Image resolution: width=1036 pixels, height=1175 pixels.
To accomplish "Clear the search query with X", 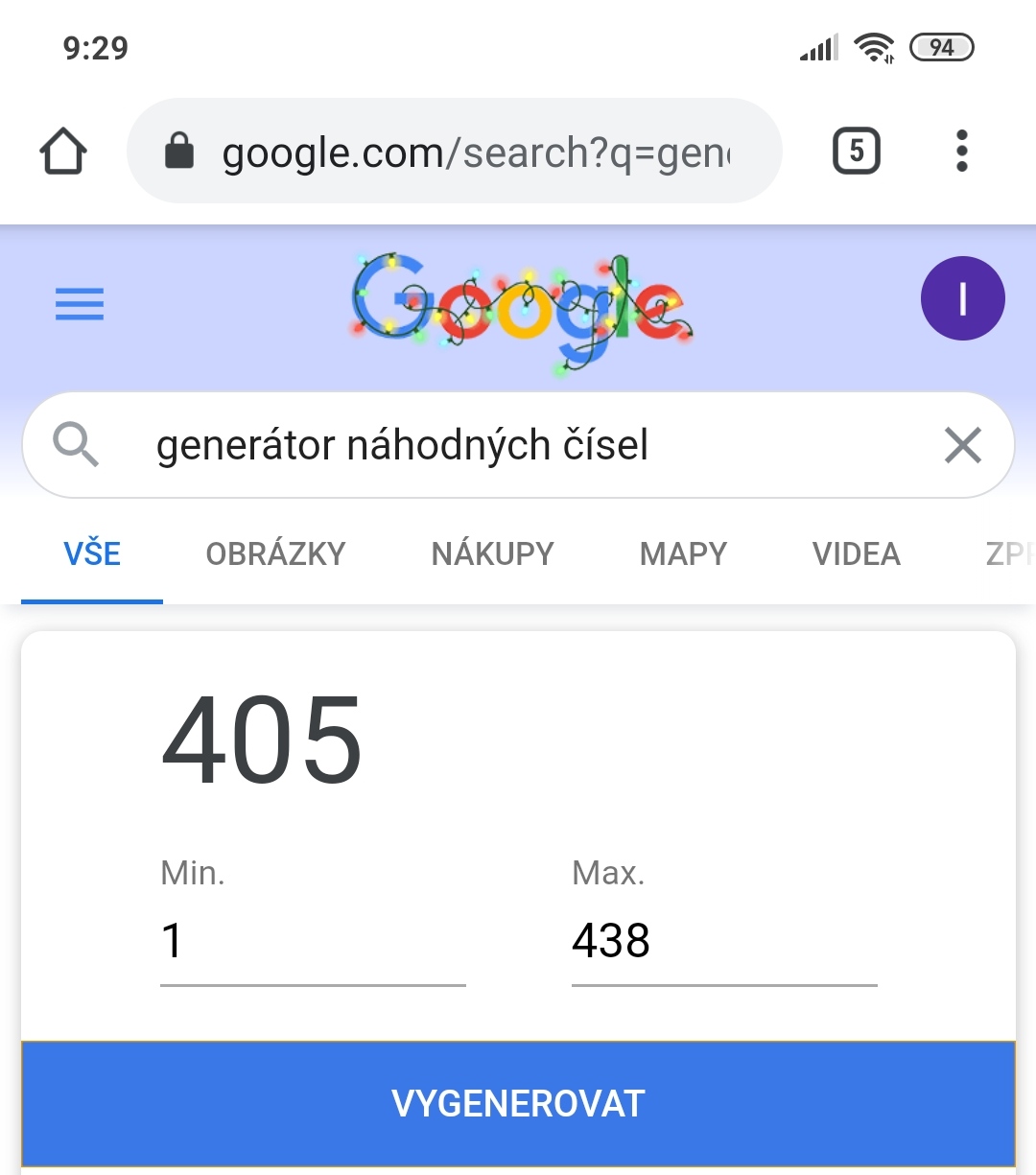I will 962,445.
